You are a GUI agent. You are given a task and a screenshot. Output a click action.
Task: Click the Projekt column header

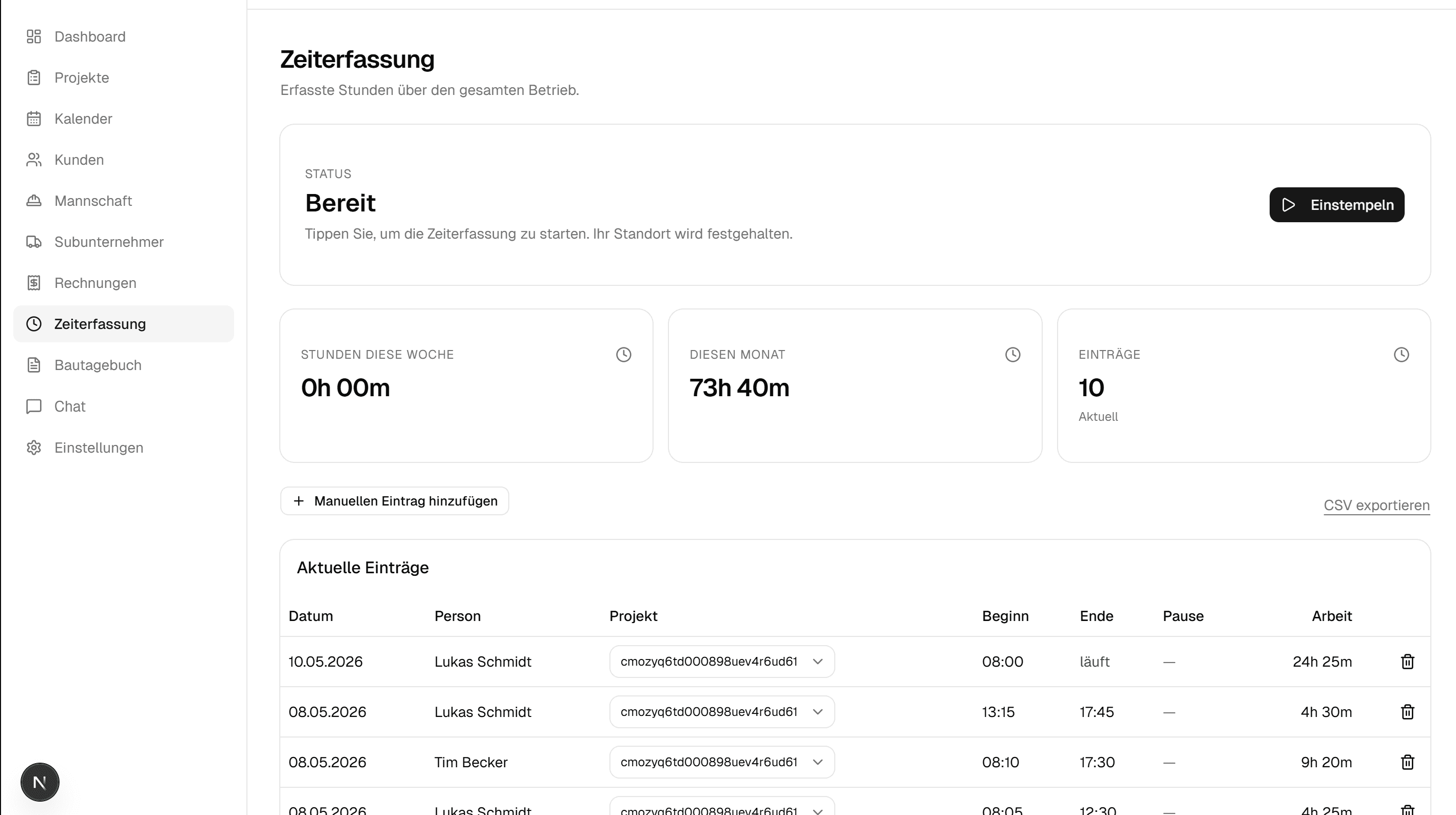pyautogui.click(x=633, y=616)
